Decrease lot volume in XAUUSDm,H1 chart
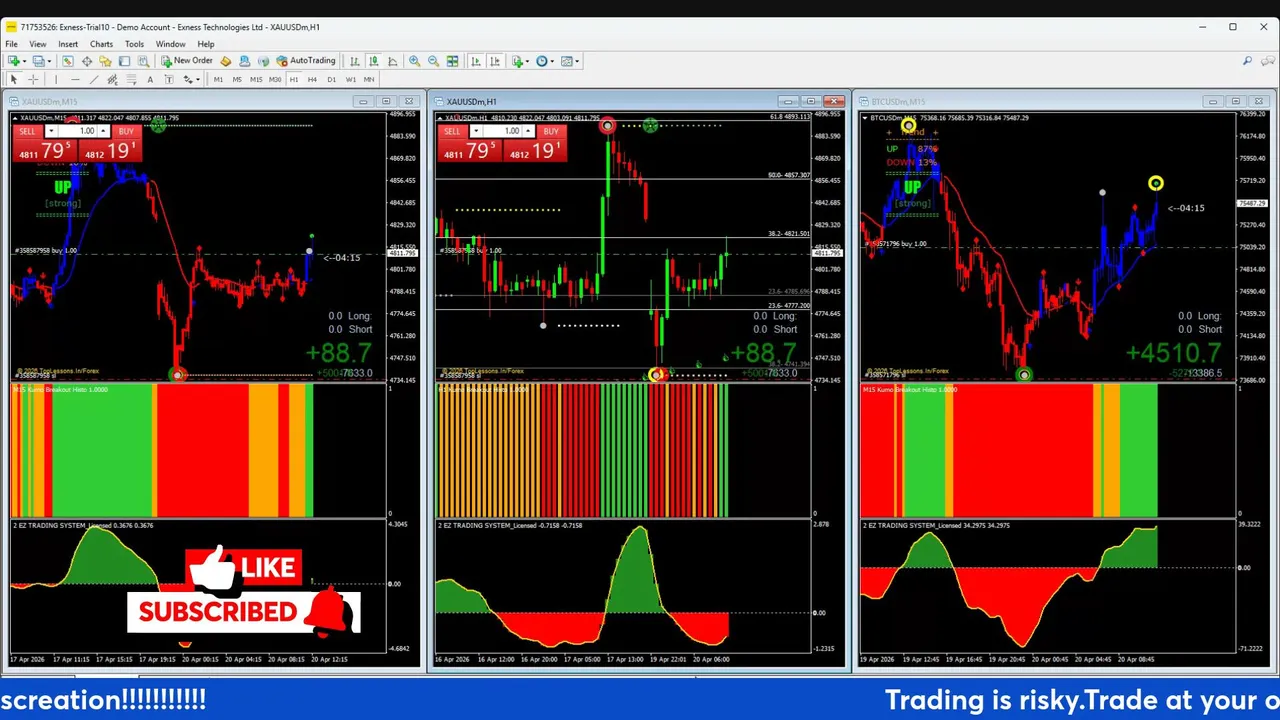 coord(476,131)
